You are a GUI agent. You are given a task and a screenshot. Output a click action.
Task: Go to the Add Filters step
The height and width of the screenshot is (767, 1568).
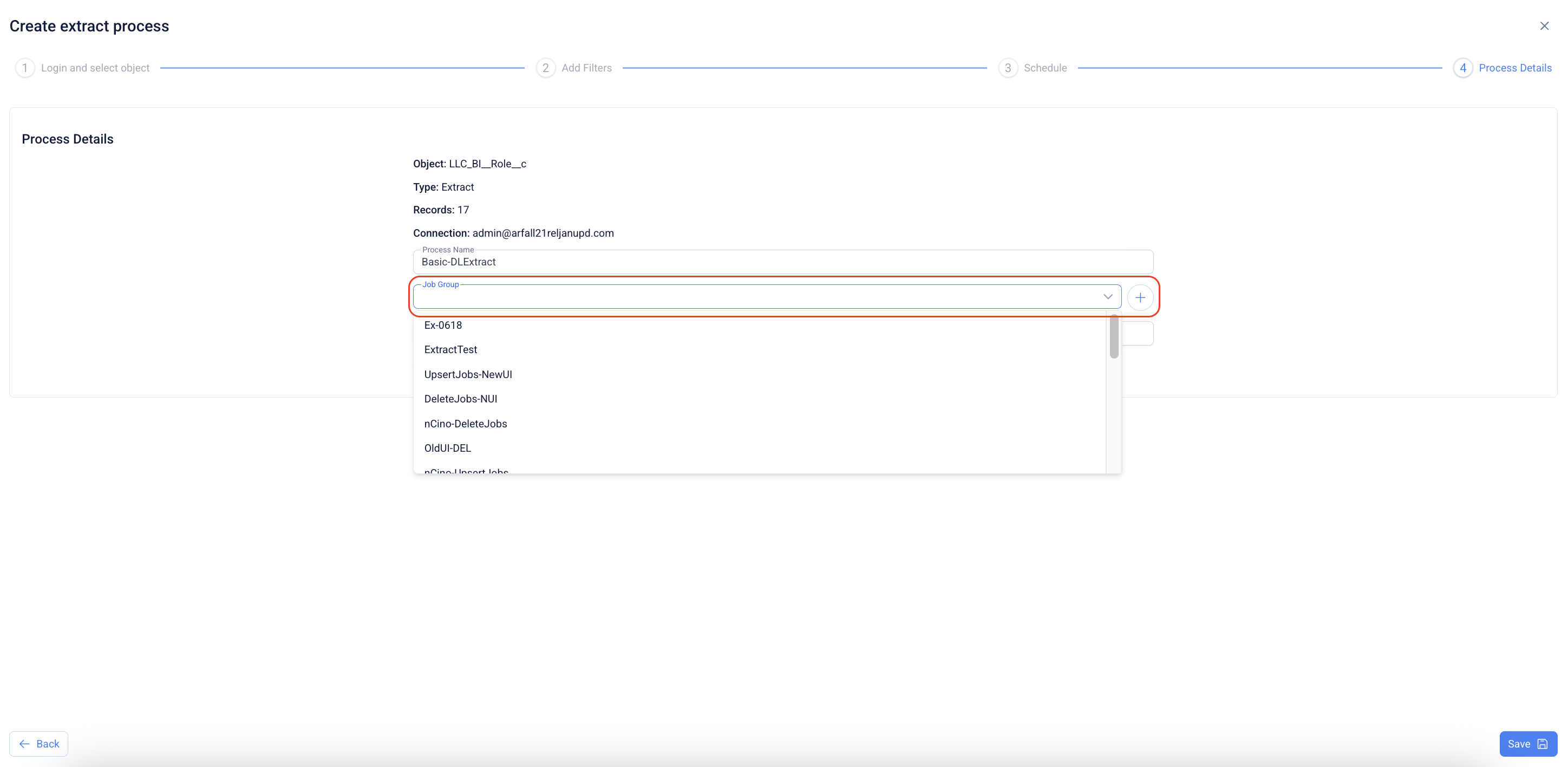(x=586, y=68)
